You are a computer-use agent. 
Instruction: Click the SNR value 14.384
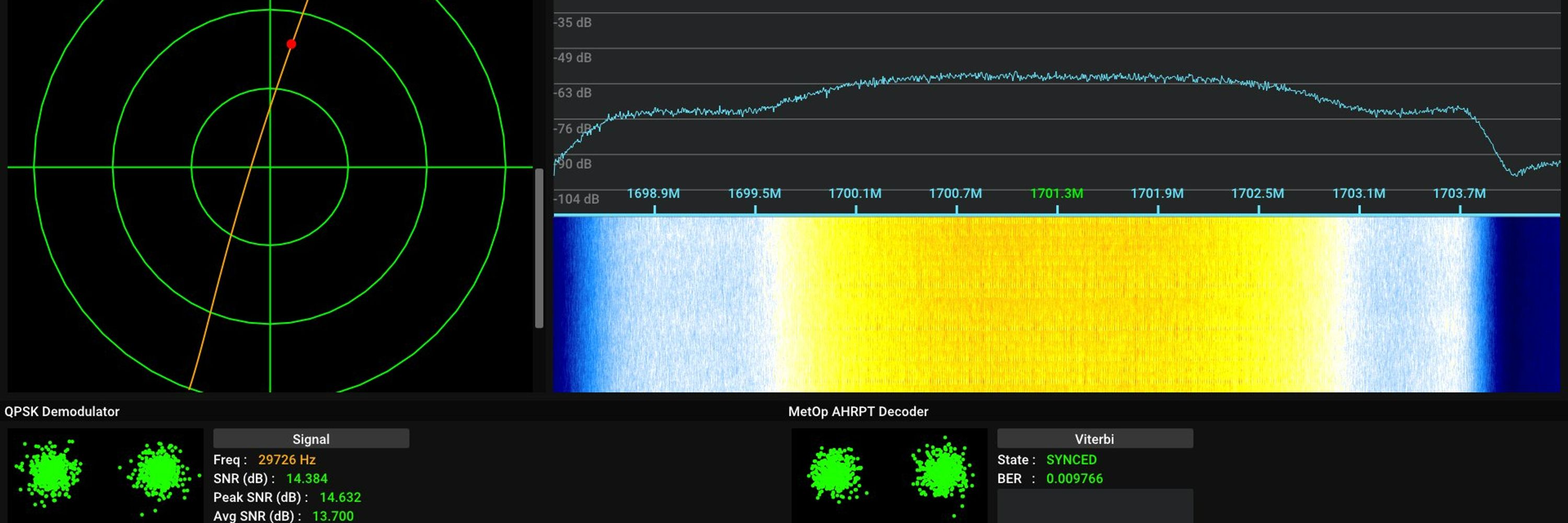click(x=307, y=479)
